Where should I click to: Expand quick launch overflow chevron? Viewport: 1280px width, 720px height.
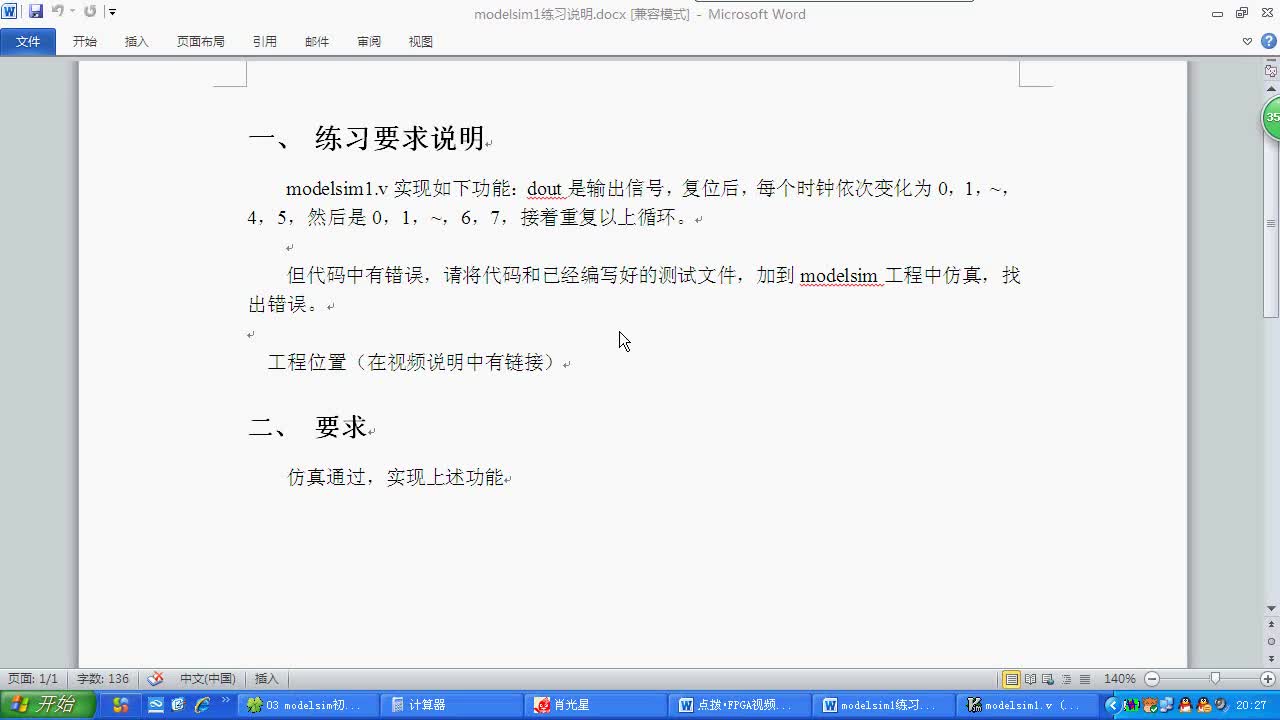(226, 699)
